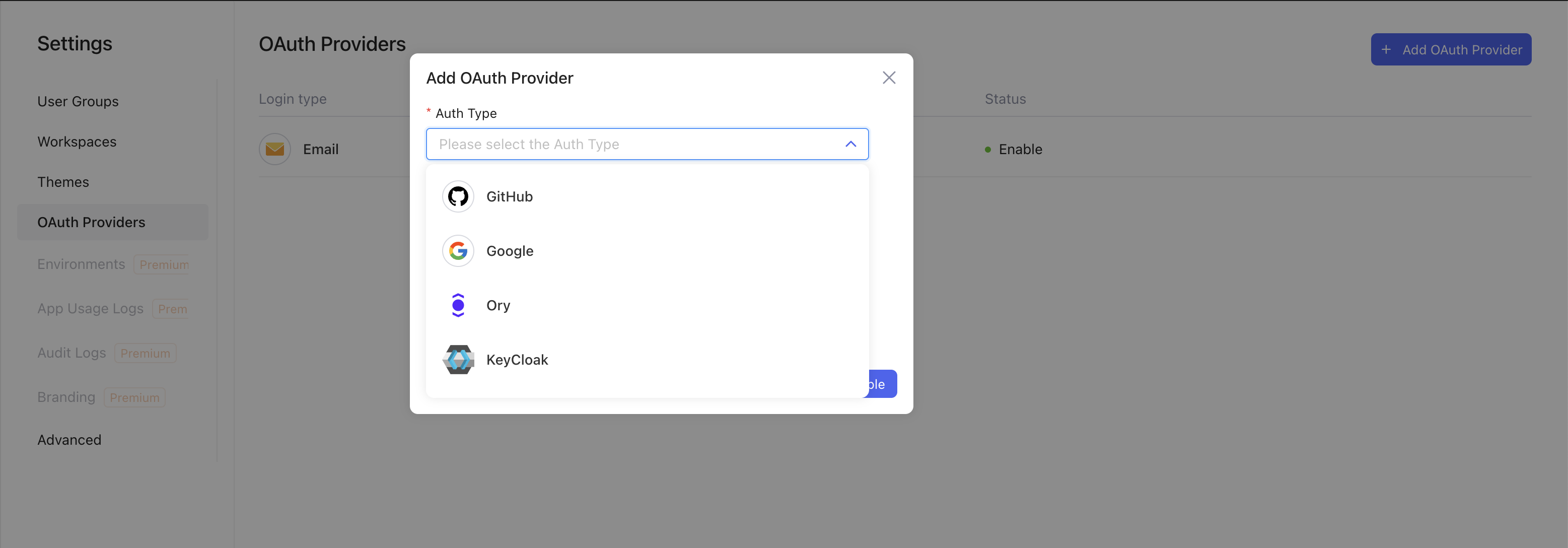Go to the Workspaces settings section
1568x548 pixels.
77,142
